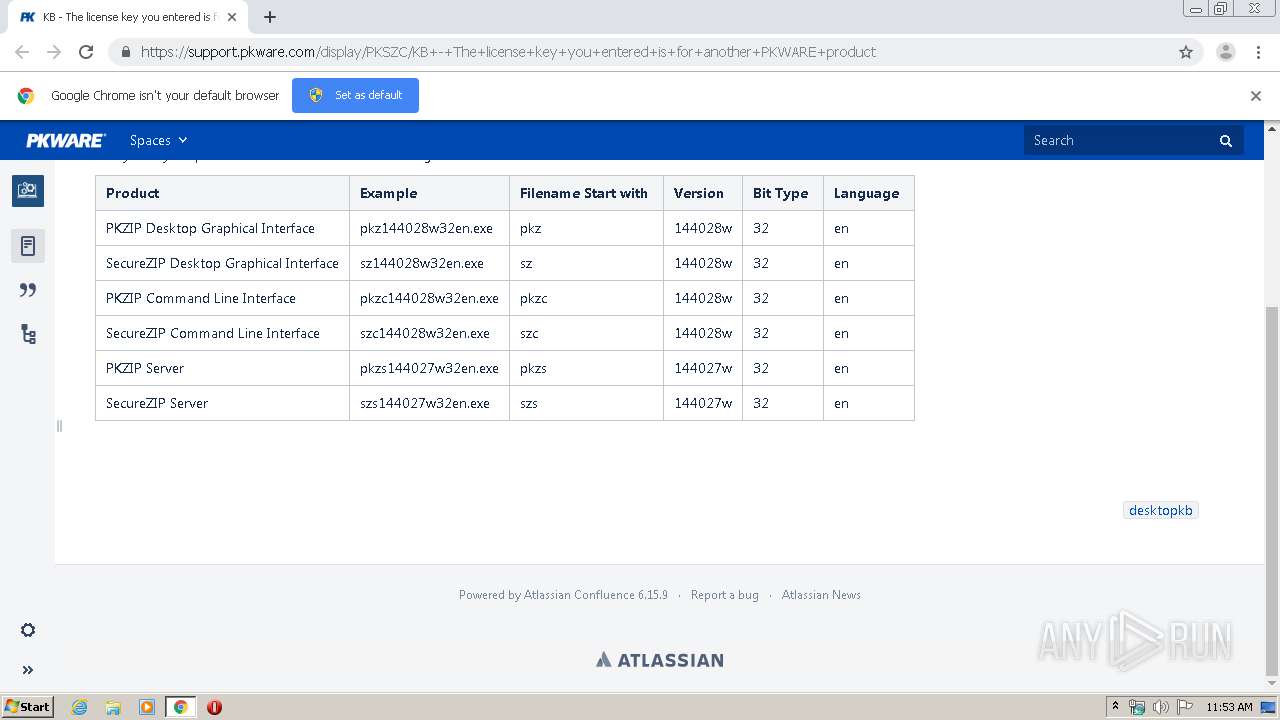Select the SecureZIP Server cell
The width and height of the screenshot is (1280, 720).
222,403
